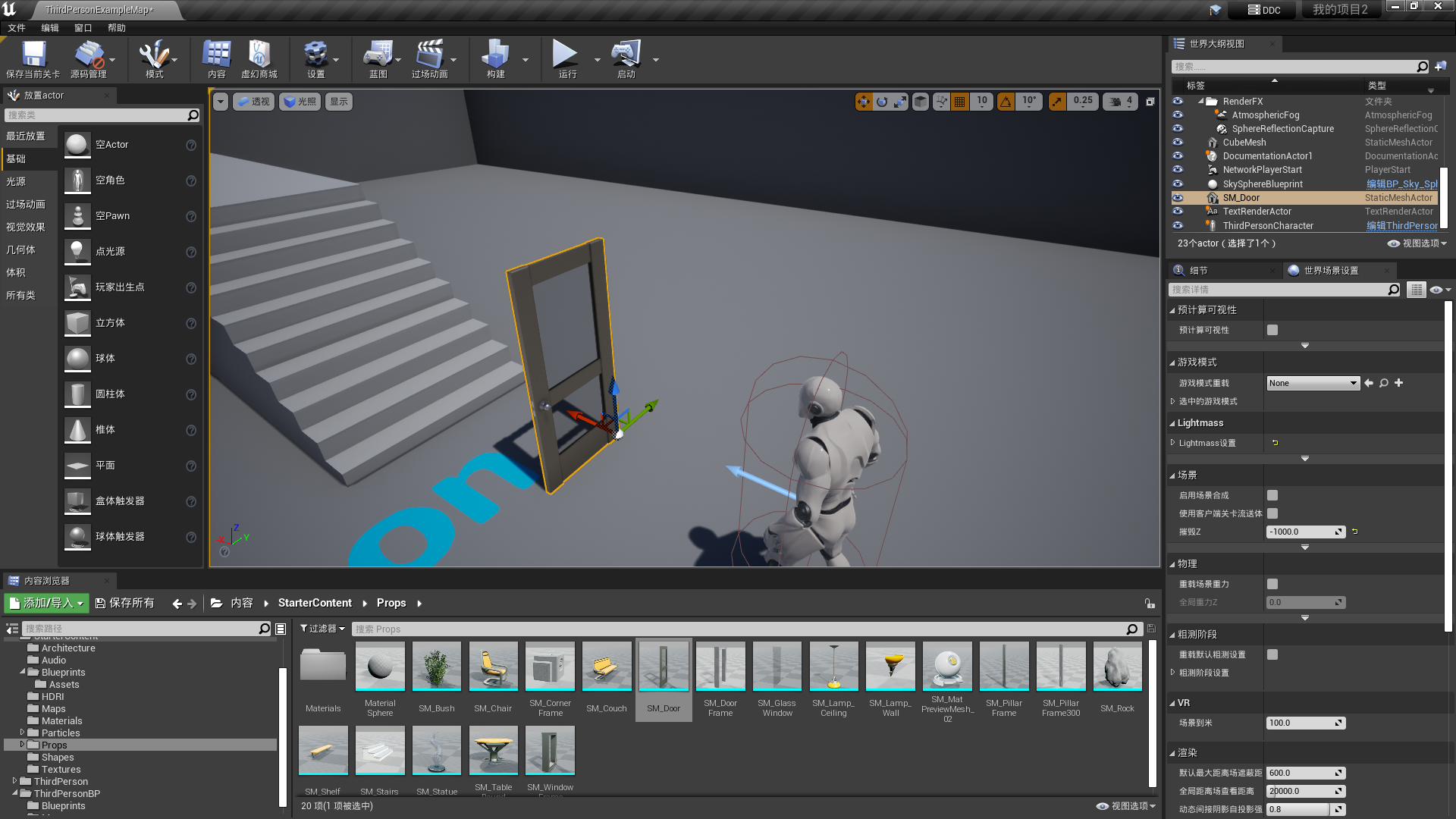Enable the 重载场景重力 checkbox

(1272, 584)
